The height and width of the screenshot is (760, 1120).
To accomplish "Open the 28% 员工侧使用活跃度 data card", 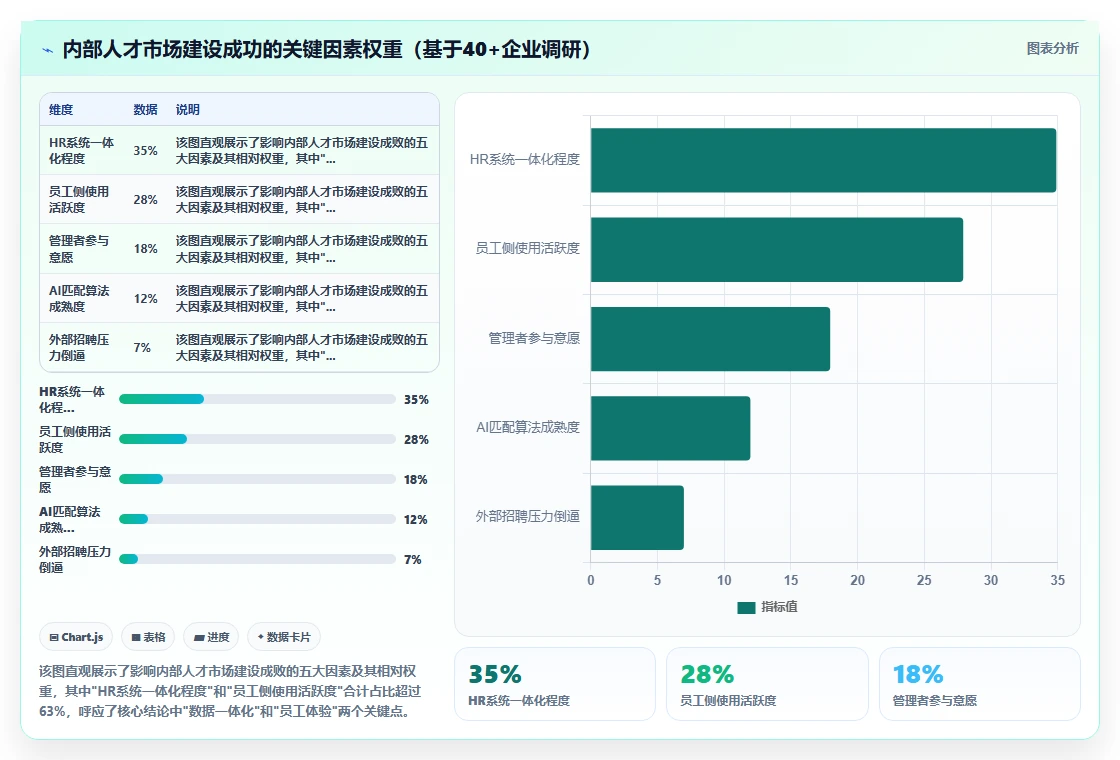I will pos(767,684).
